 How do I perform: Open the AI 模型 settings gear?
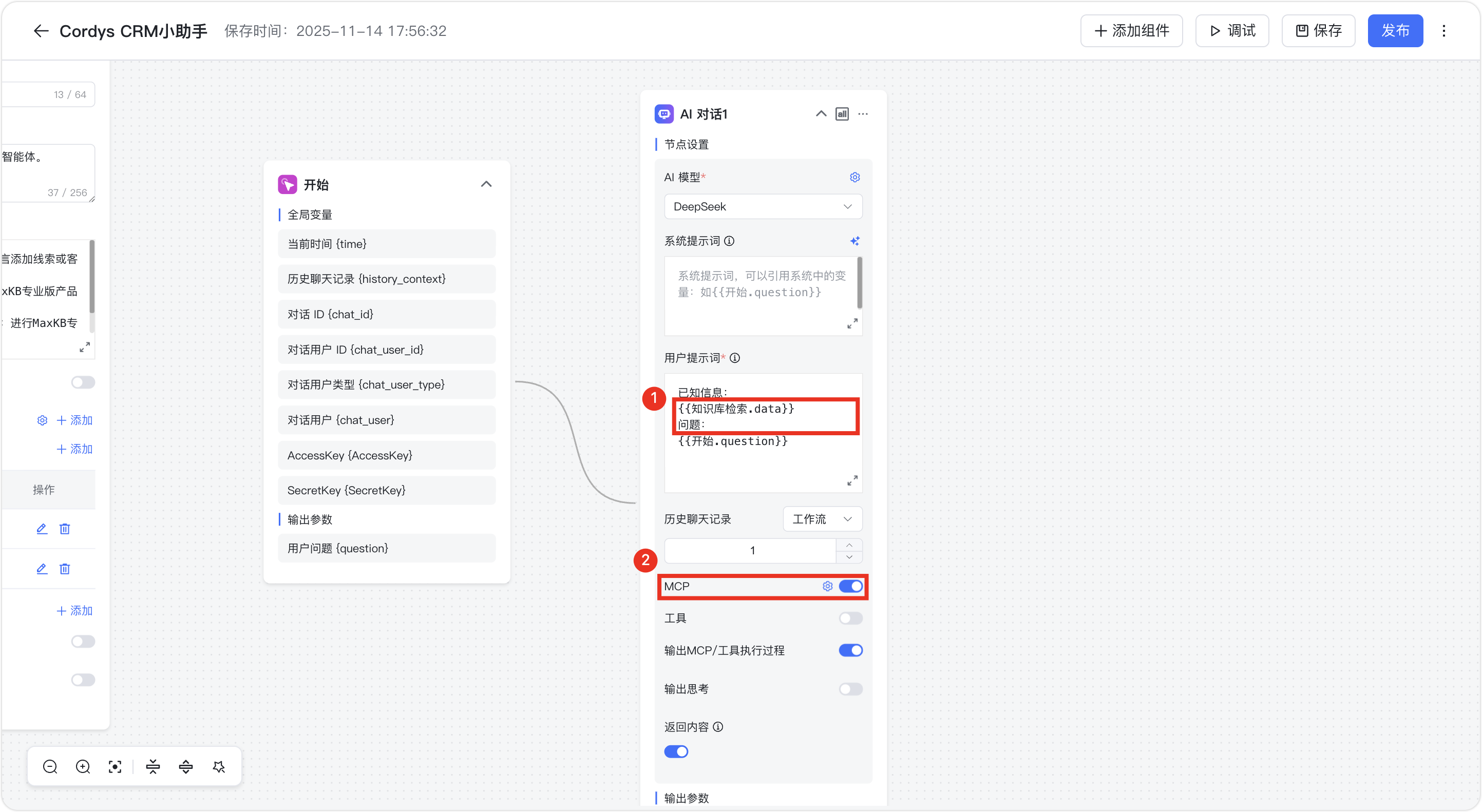tap(854, 177)
